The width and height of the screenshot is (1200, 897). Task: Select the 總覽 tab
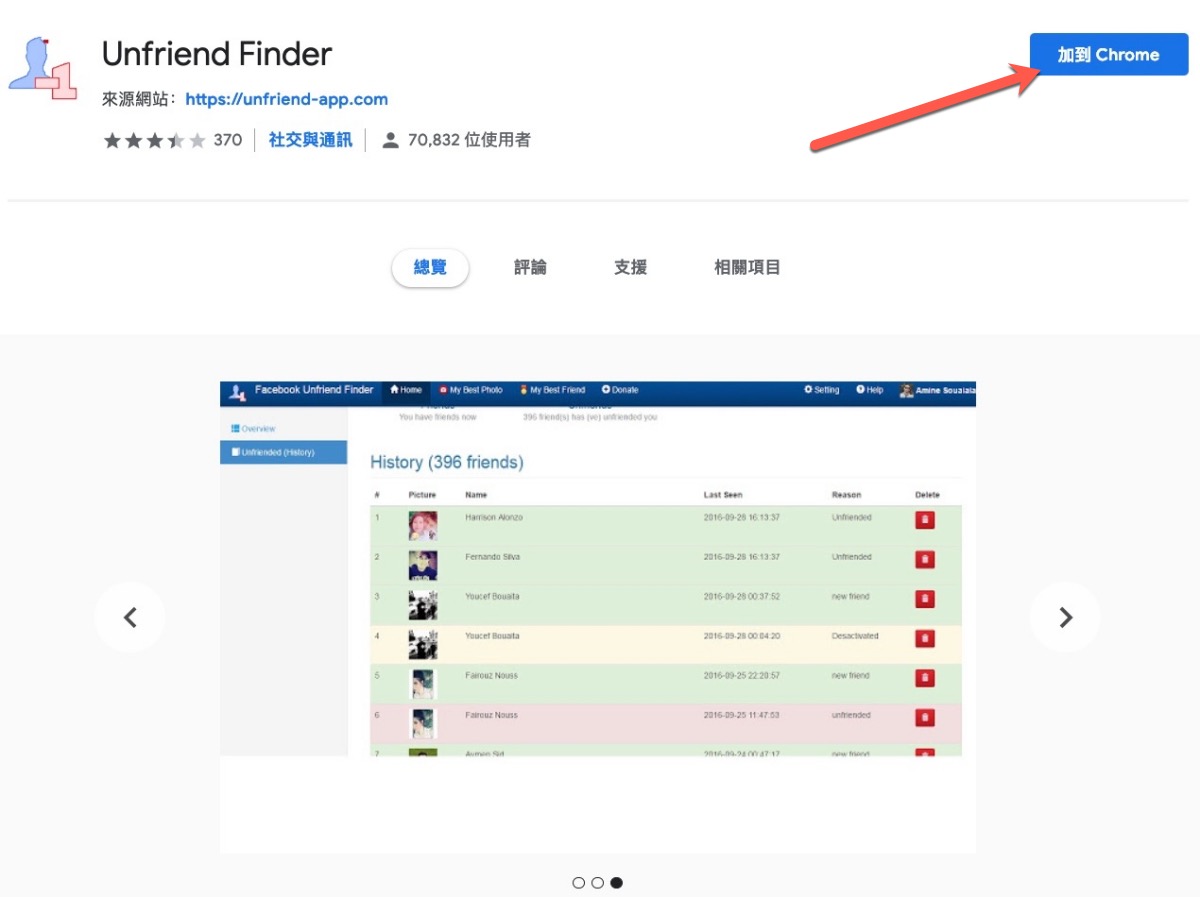click(x=430, y=268)
